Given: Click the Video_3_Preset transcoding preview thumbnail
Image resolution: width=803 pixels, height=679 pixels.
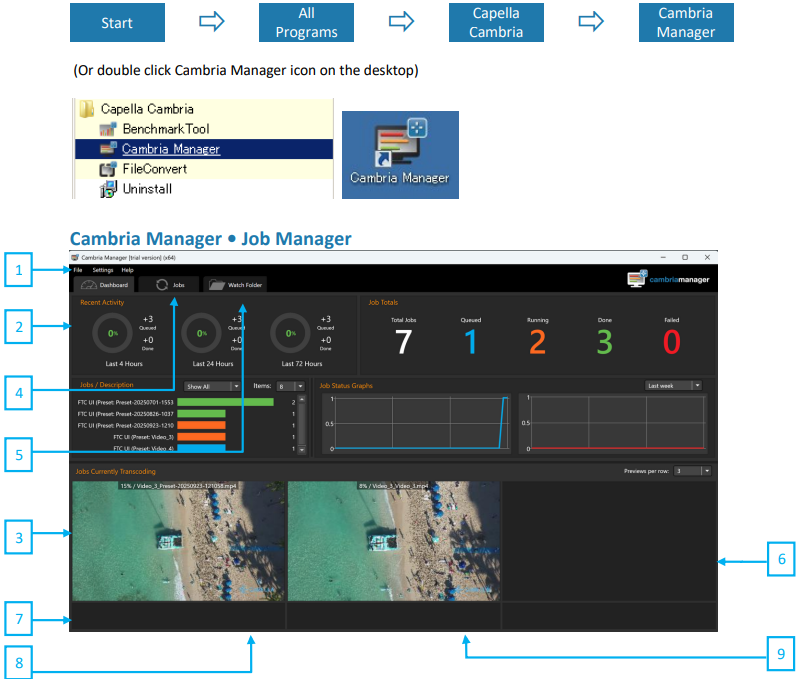Looking at the screenshot, I should (177, 541).
